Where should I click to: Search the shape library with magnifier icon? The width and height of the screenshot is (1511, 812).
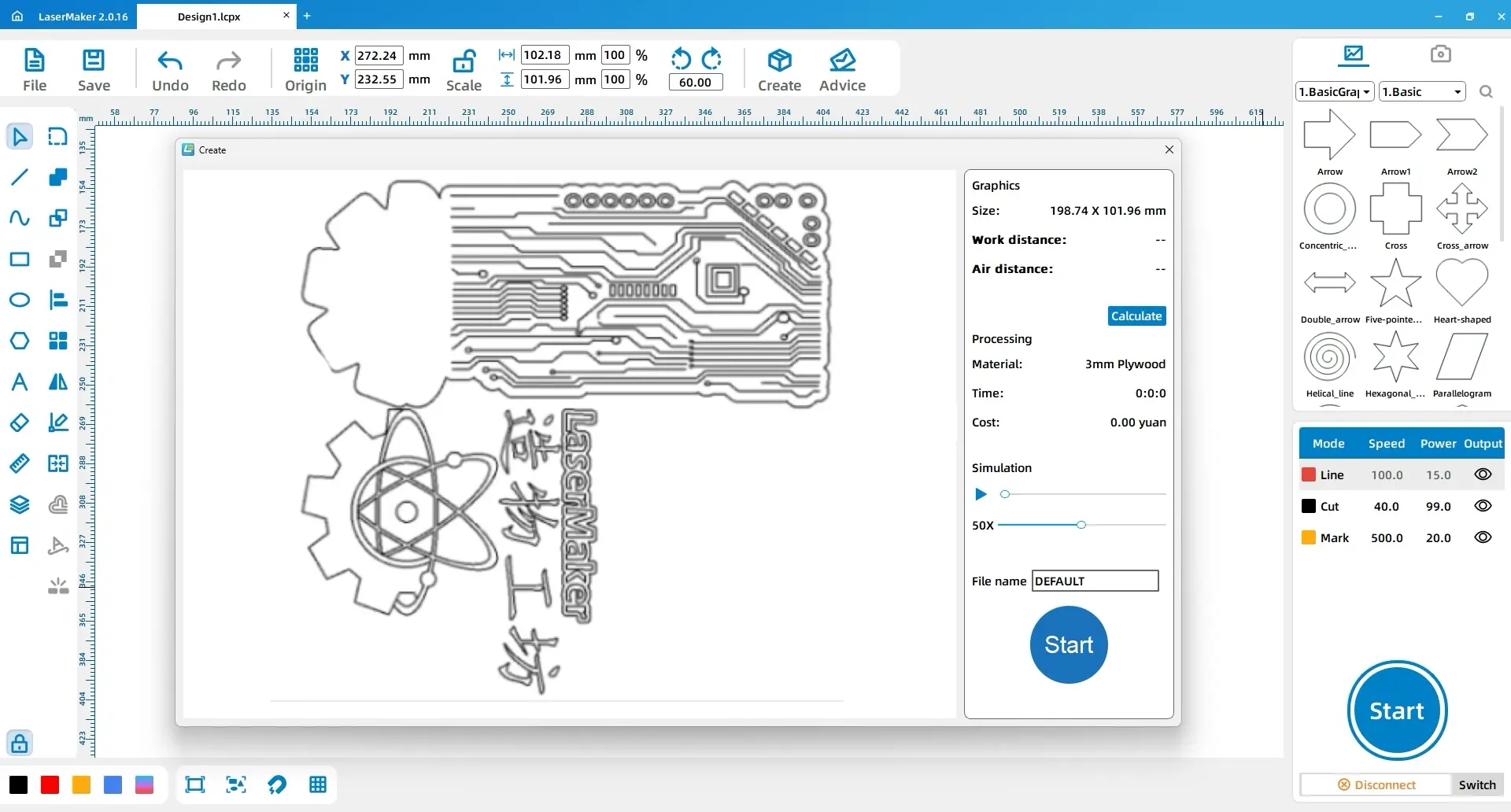(x=1486, y=92)
